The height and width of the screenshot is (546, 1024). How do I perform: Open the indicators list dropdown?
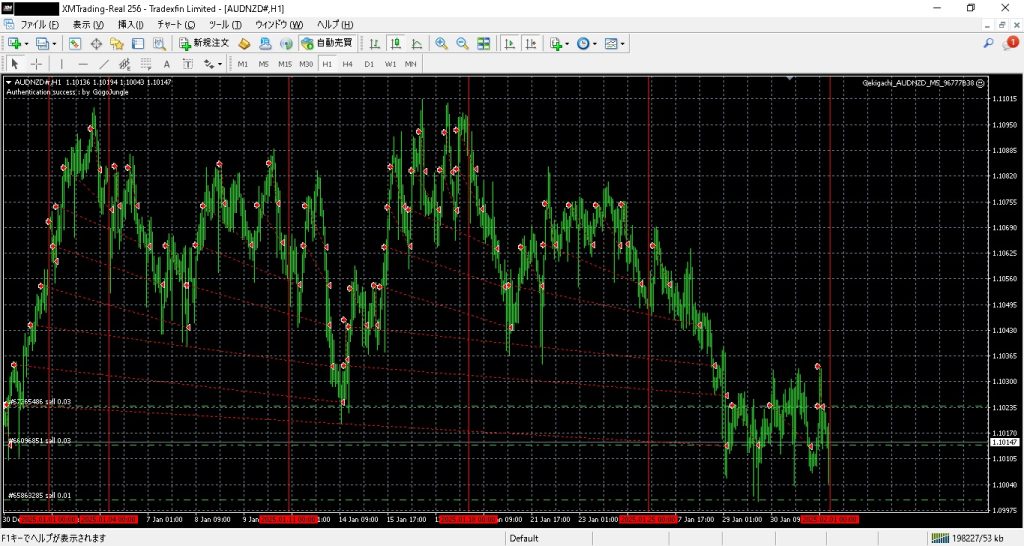[x=567, y=44]
